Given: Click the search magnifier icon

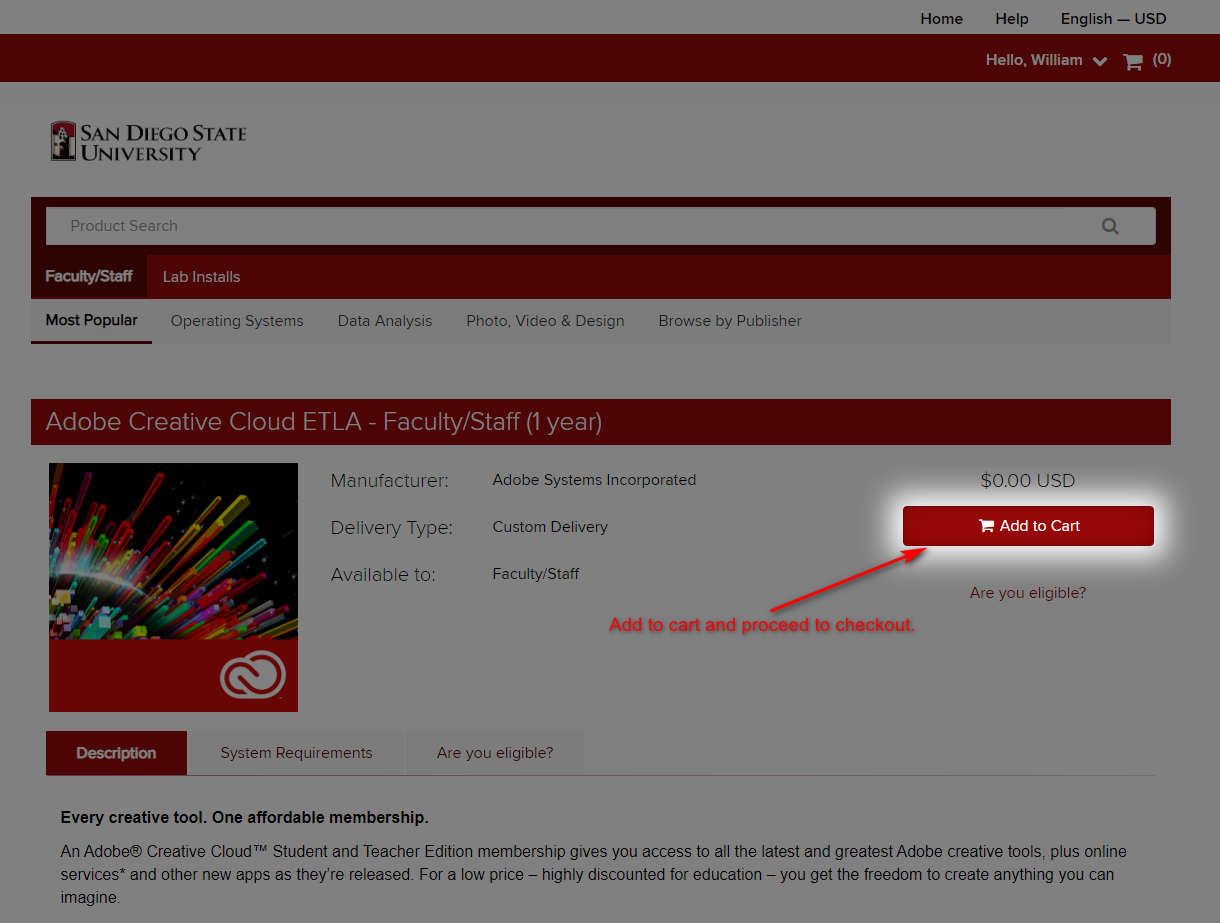Looking at the screenshot, I should coord(1110,226).
